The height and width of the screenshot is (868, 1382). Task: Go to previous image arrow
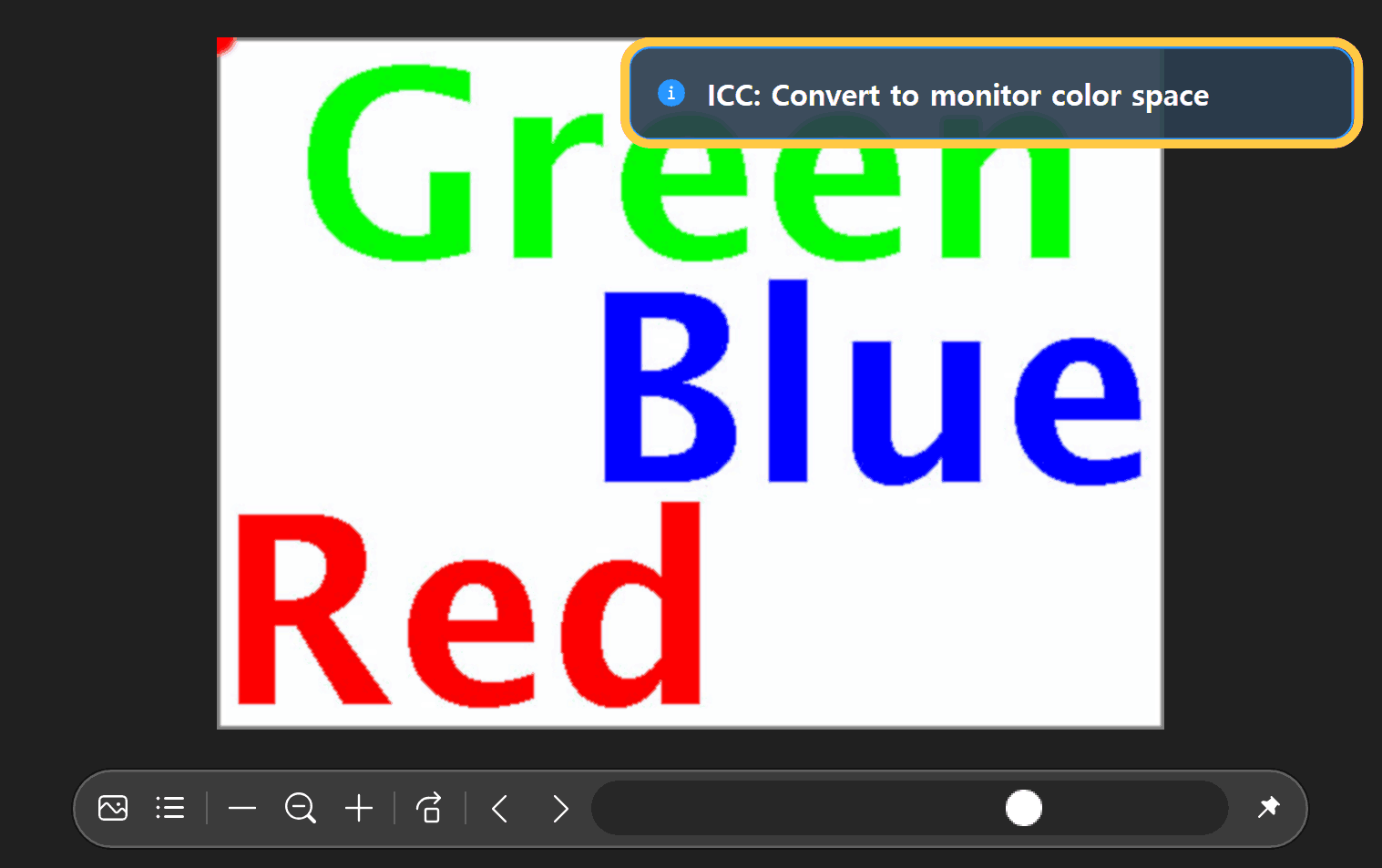click(499, 808)
